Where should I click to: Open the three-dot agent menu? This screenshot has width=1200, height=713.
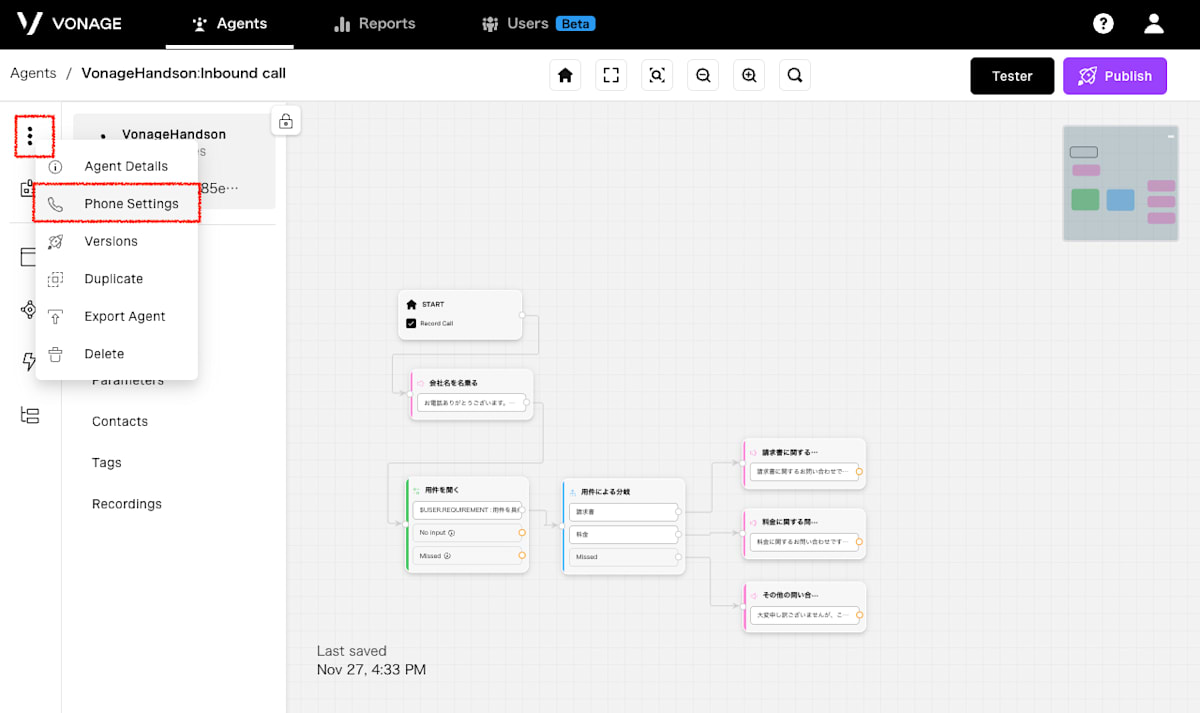(31, 135)
